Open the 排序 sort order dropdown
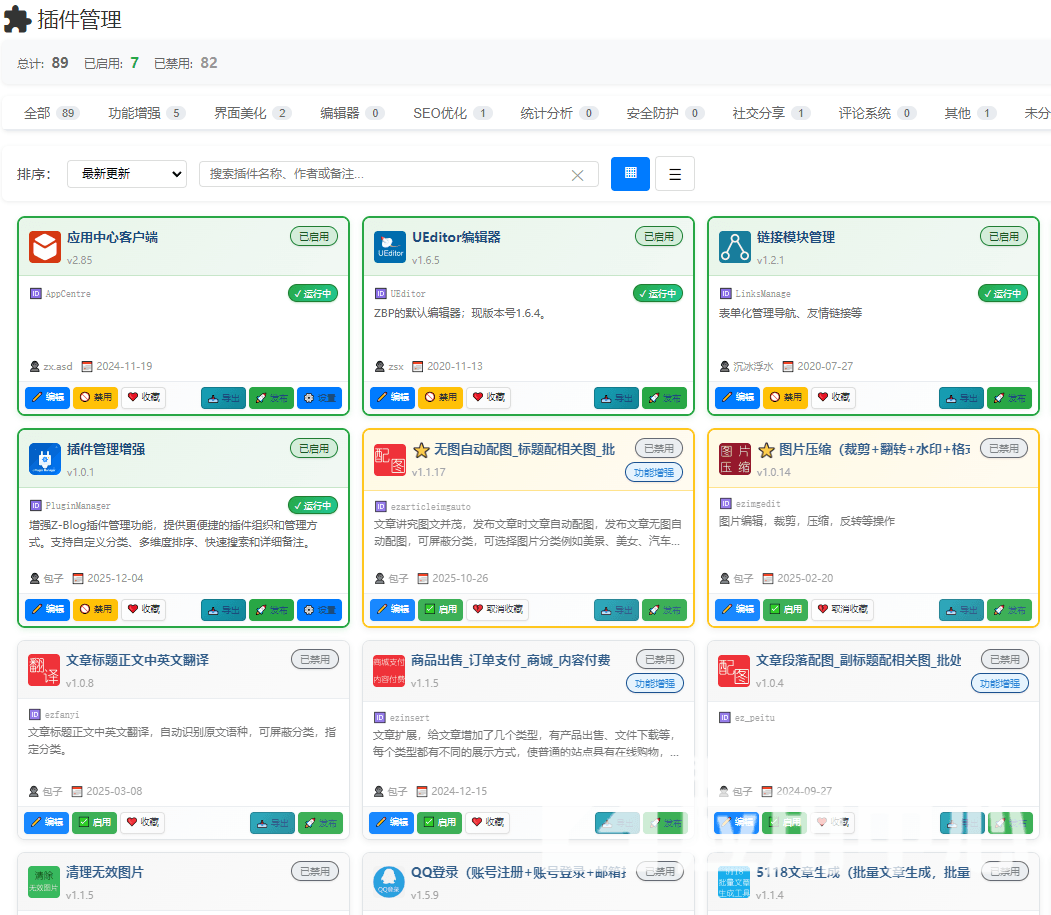This screenshot has width=1051, height=915. pyautogui.click(x=127, y=174)
